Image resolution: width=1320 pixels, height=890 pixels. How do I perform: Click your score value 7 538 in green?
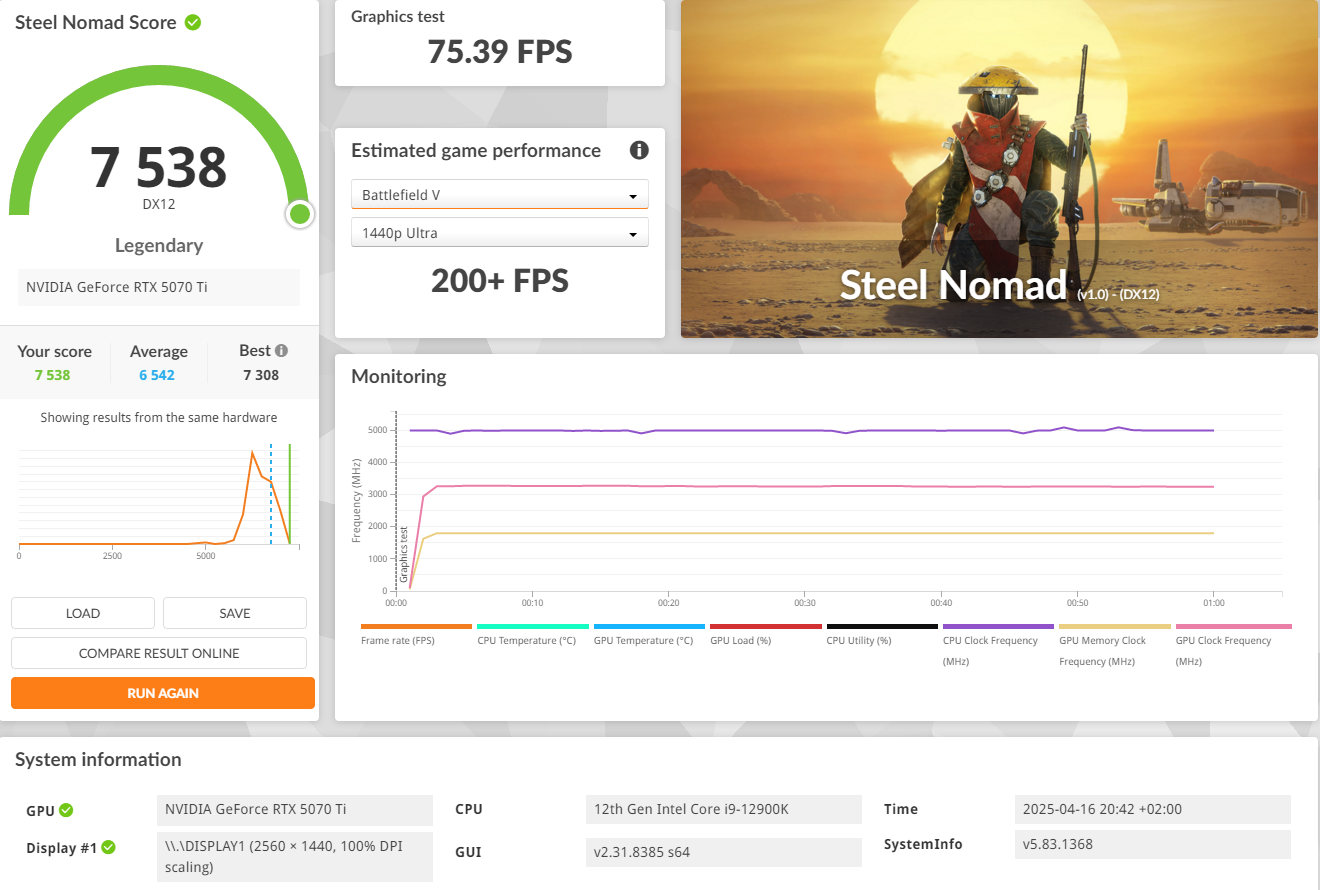click(x=52, y=375)
